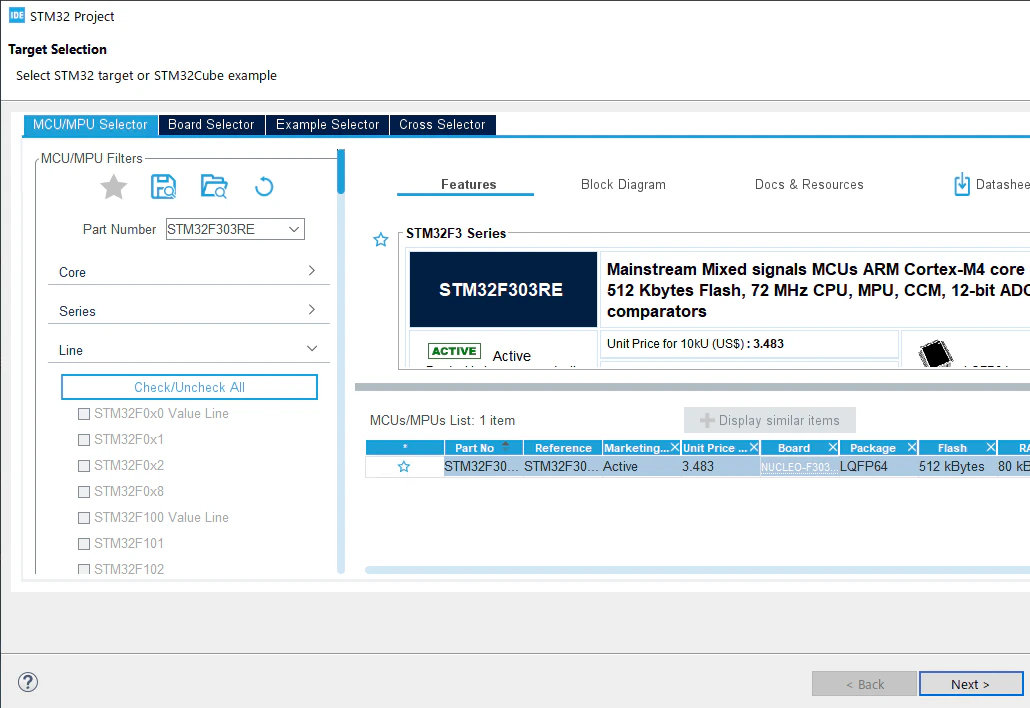1030x708 pixels.
Task: Check the STM32F101 checkbox
Action: (84, 544)
